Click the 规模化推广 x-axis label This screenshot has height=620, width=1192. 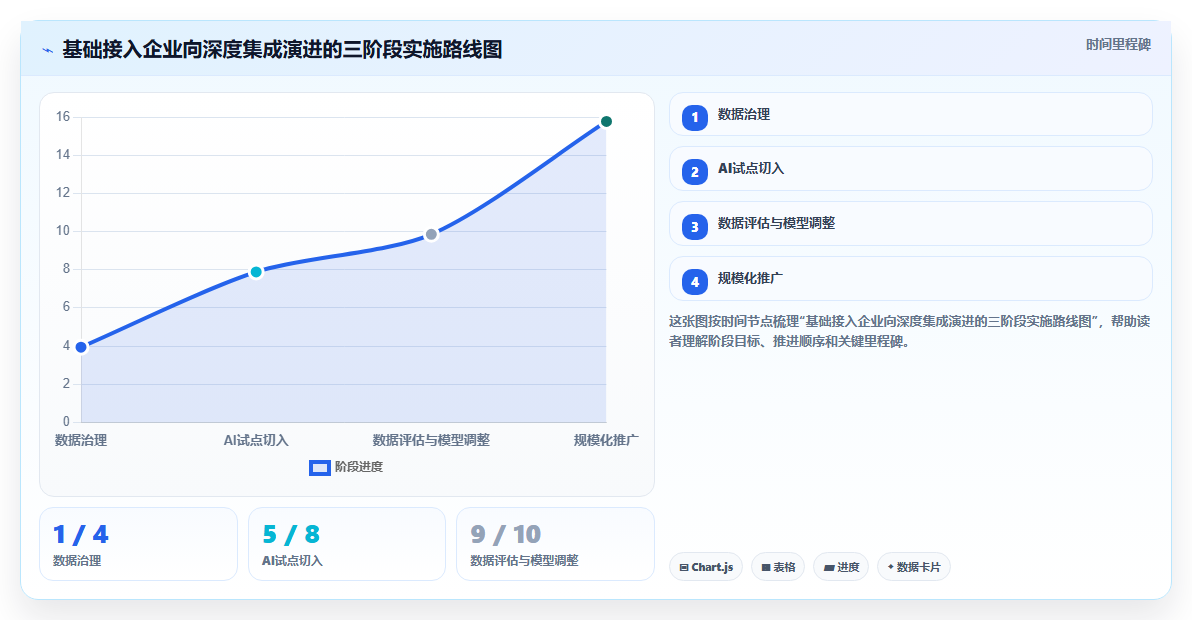[606, 441]
